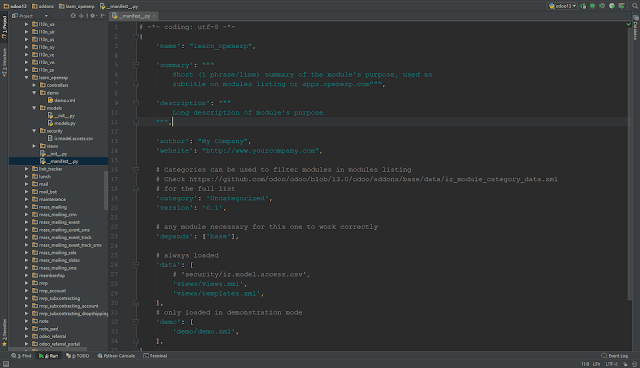Expand the lunch folder

tap(27, 176)
